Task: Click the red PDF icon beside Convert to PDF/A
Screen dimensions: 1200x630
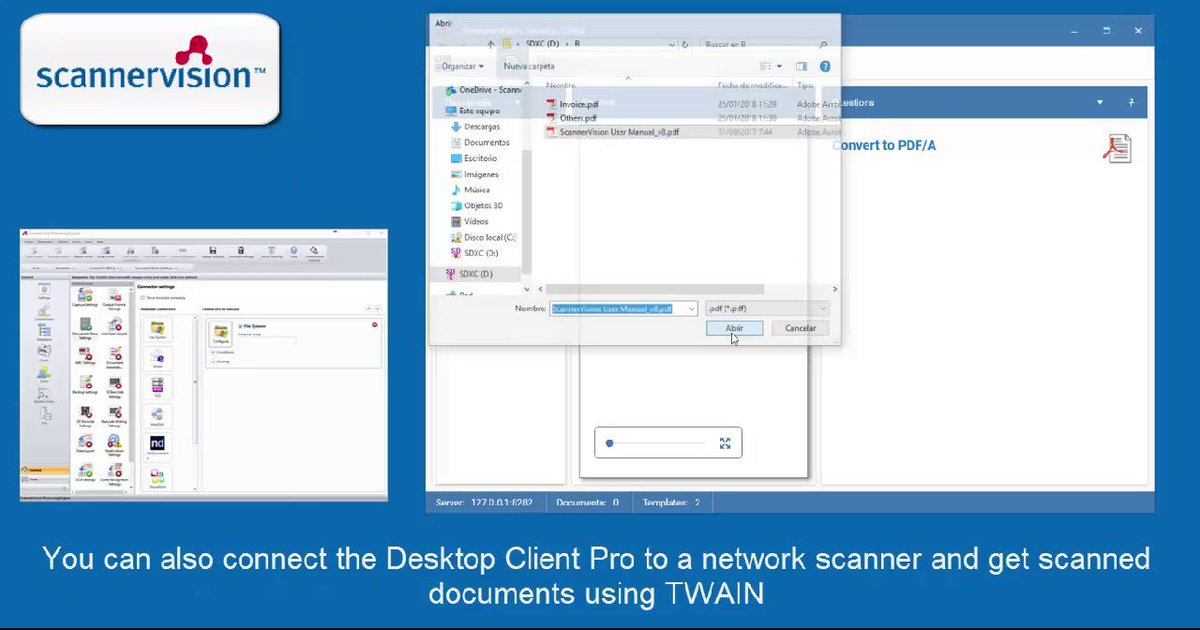Action: pos(1117,148)
